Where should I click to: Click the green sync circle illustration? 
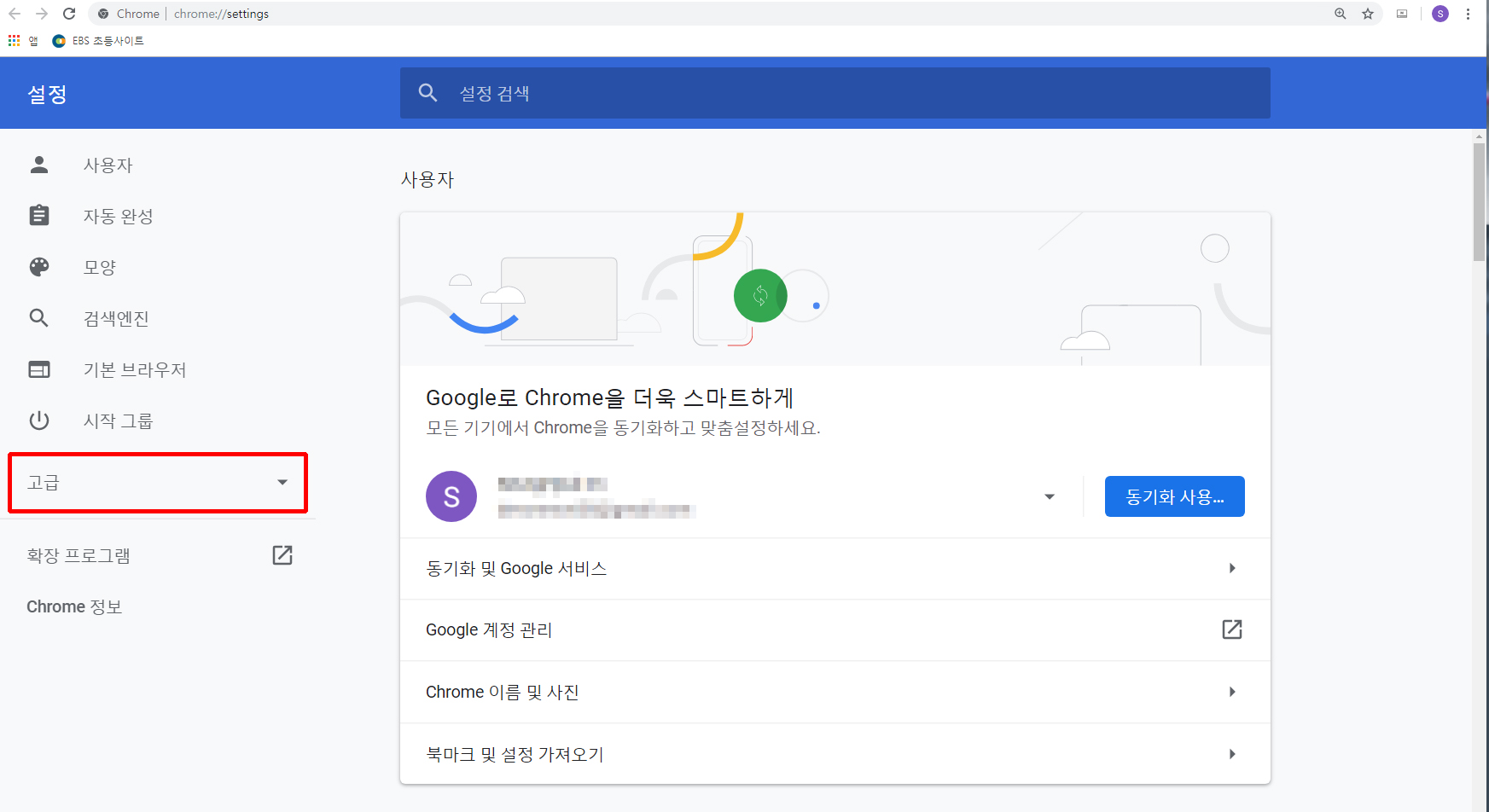tap(760, 296)
